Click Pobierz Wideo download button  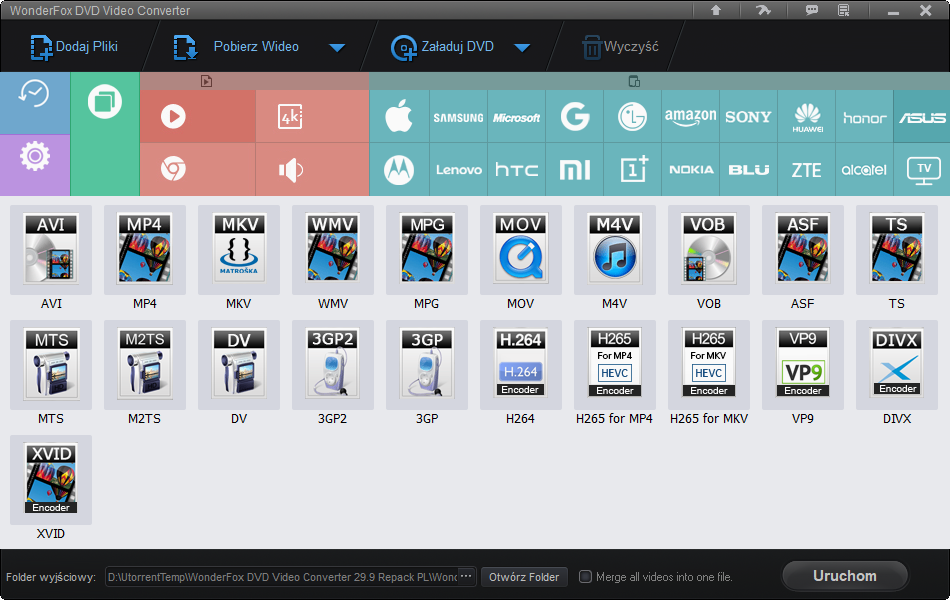point(236,47)
